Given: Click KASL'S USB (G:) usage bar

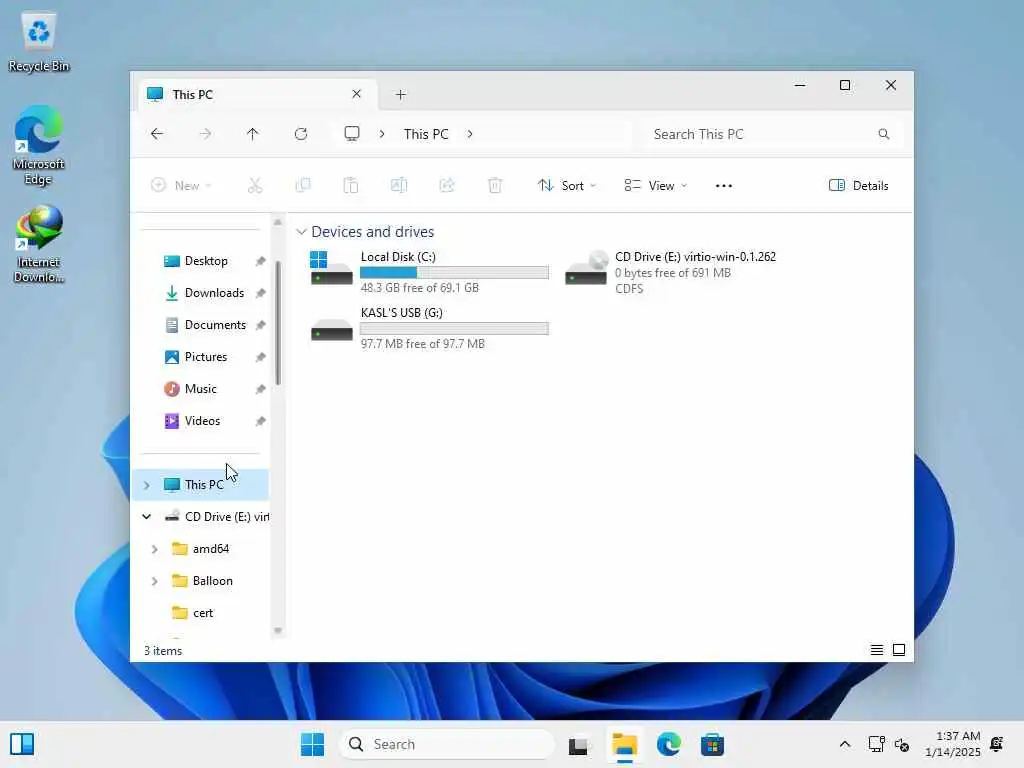Looking at the screenshot, I should click(x=454, y=328).
